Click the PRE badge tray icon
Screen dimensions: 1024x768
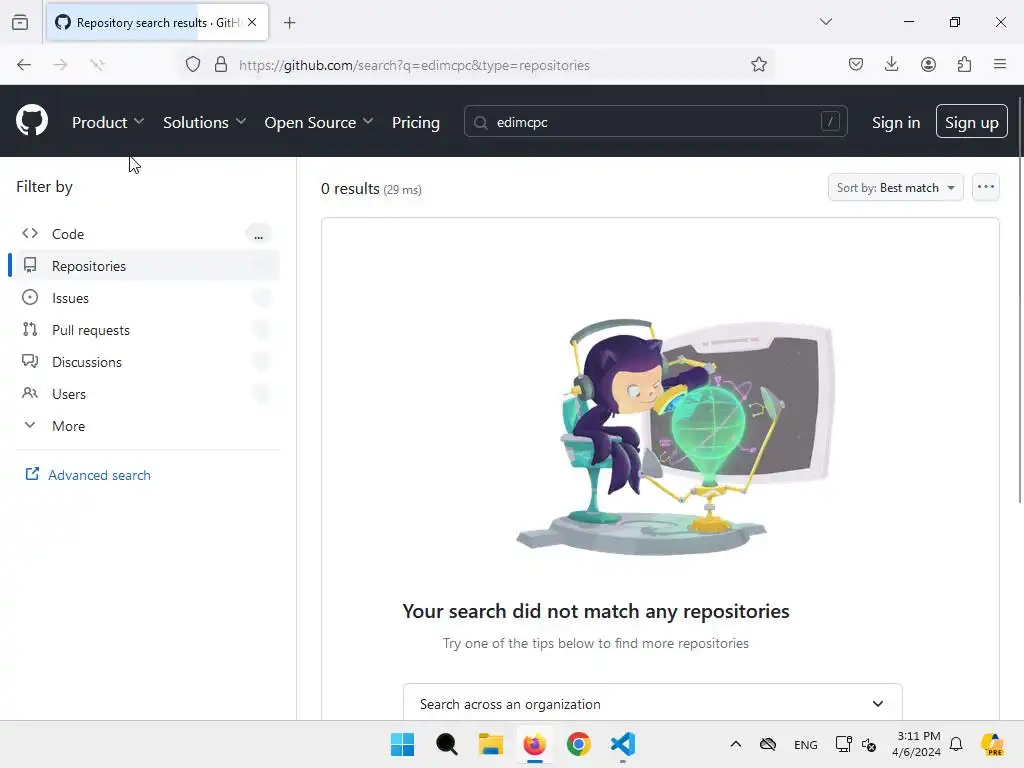(x=992, y=744)
